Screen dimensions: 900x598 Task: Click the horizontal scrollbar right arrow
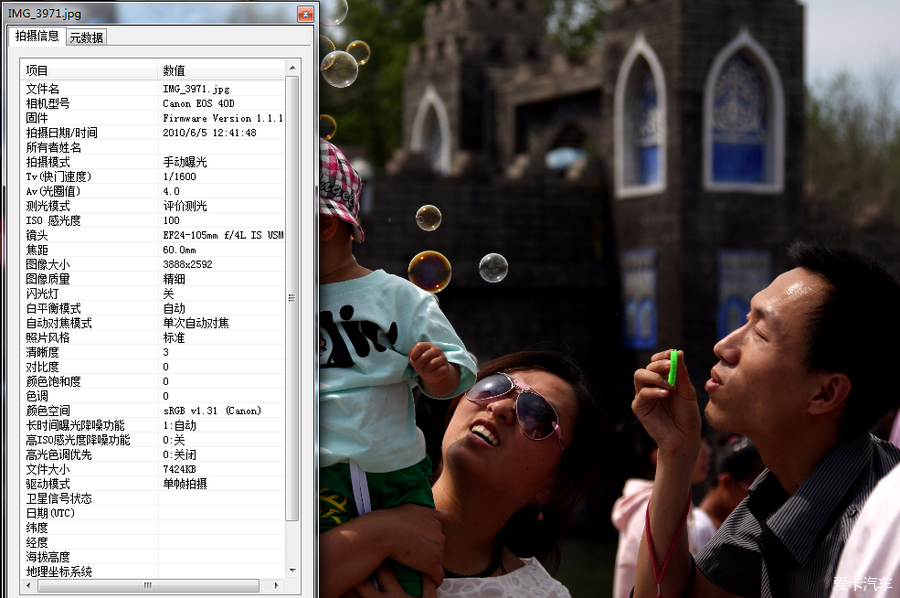click(x=277, y=585)
